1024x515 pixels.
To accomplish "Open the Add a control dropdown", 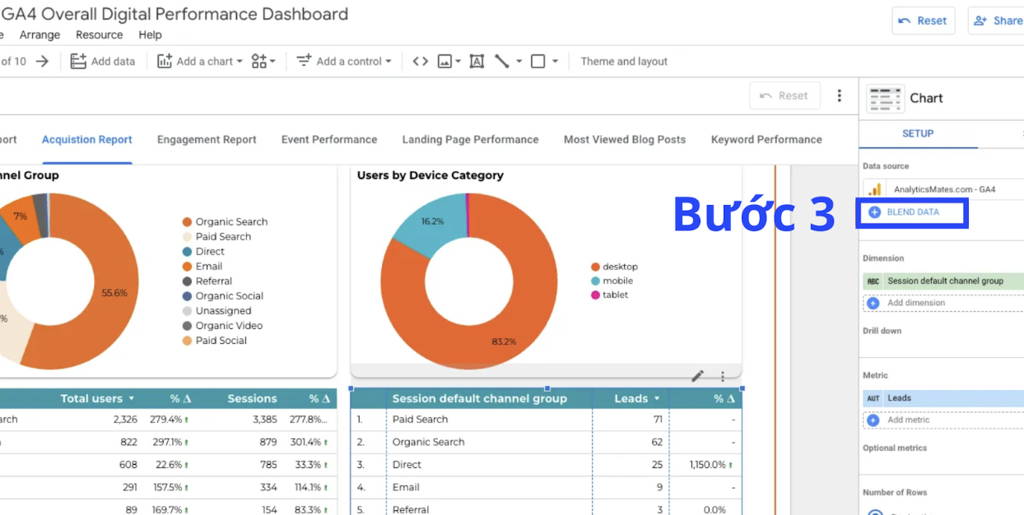I will click(344, 61).
